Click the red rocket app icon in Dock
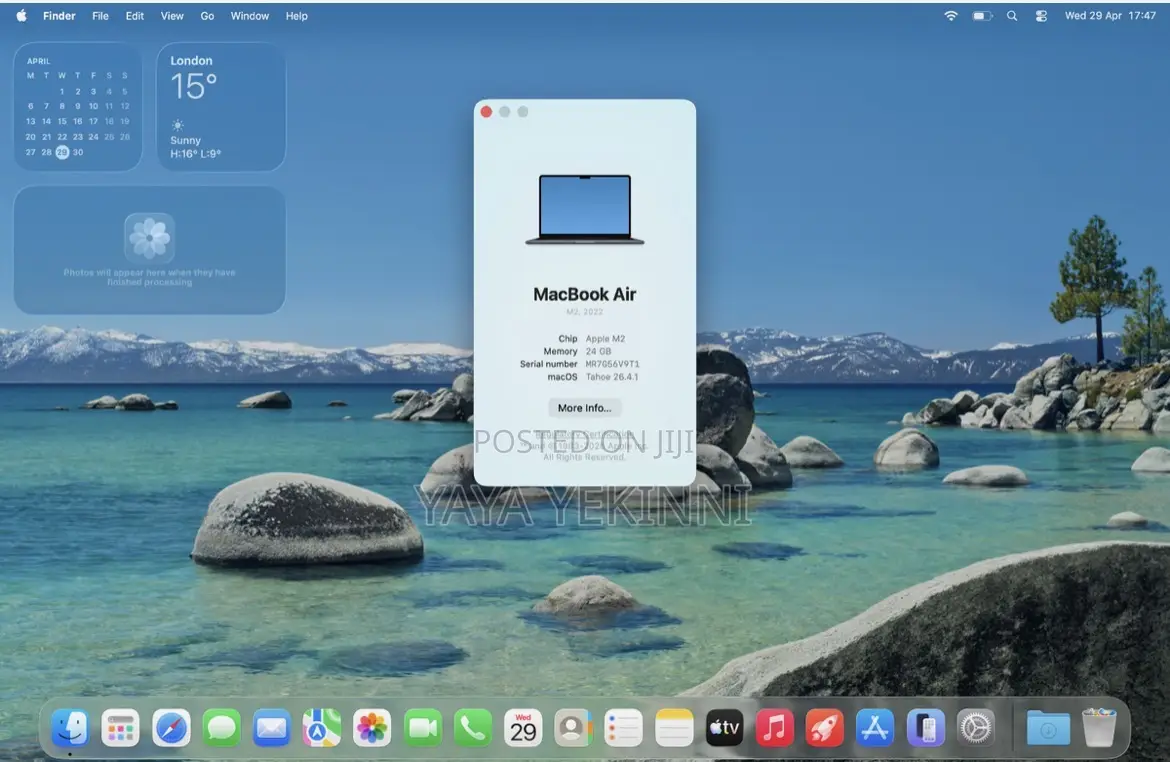The height and width of the screenshot is (762, 1170). pyautogui.click(x=825, y=728)
